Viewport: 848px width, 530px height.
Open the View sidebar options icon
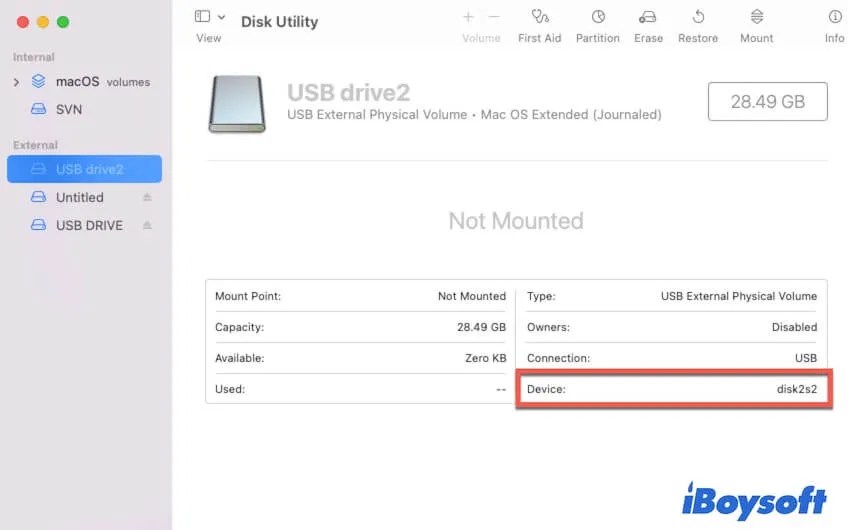[x=202, y=17]
